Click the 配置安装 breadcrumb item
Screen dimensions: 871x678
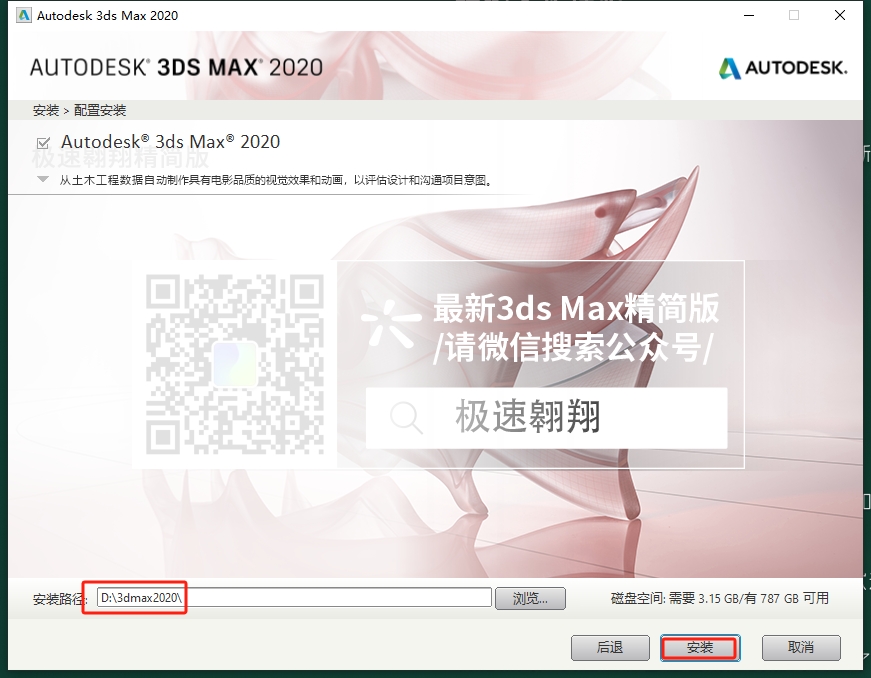(100, 110)
